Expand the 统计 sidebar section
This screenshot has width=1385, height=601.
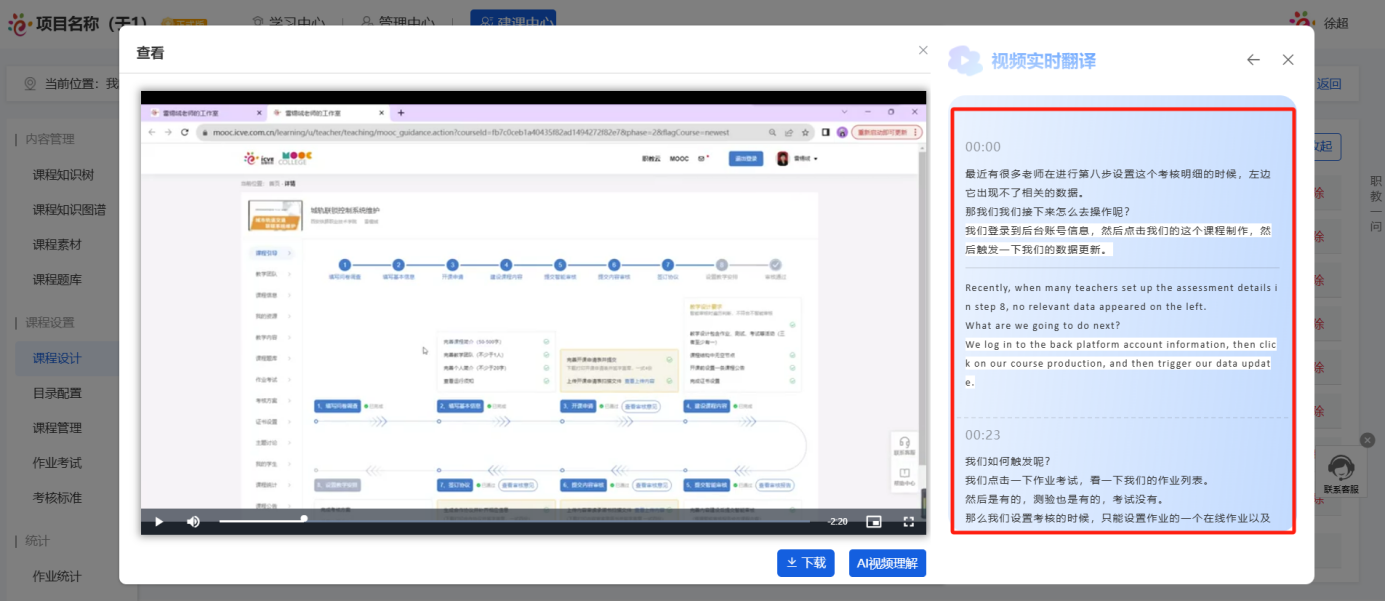37,541
